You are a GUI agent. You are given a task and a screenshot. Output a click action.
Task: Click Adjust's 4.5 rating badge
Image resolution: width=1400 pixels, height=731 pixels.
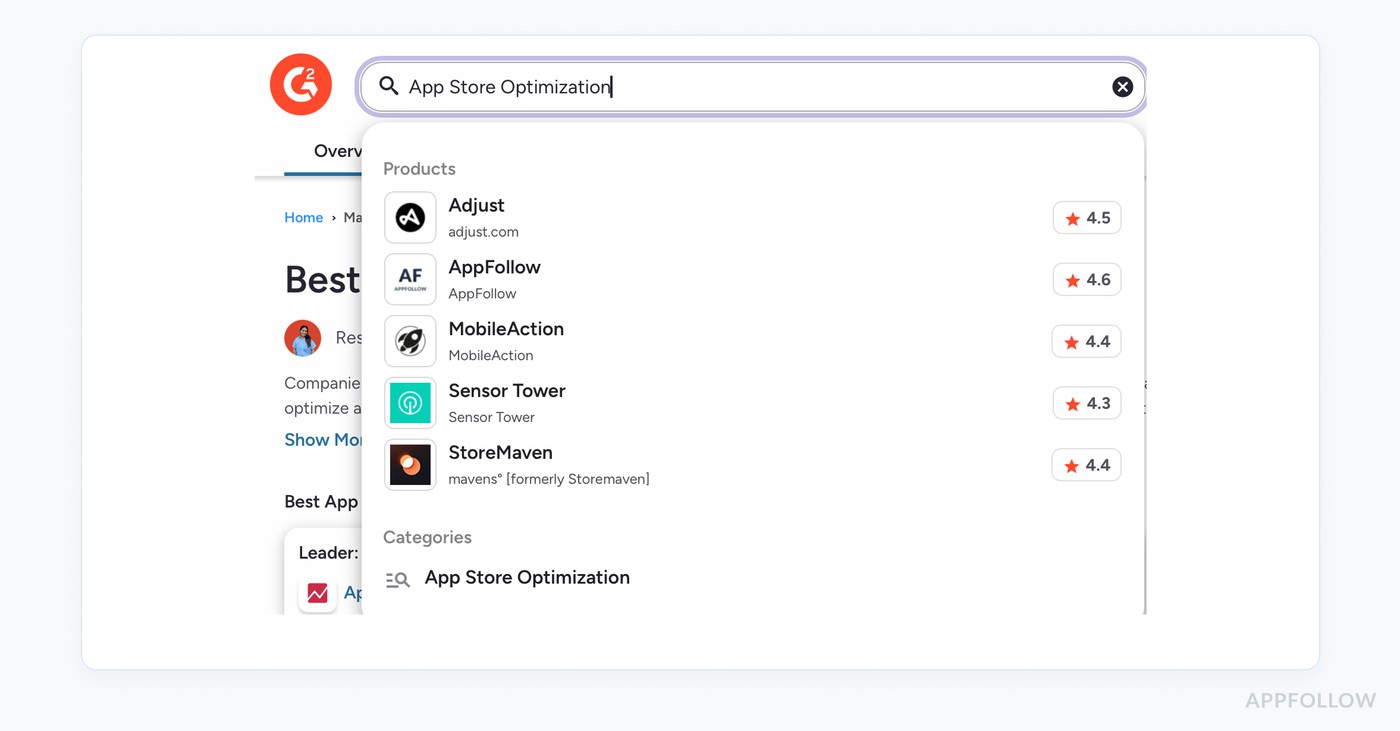[x=1087, y=218]
